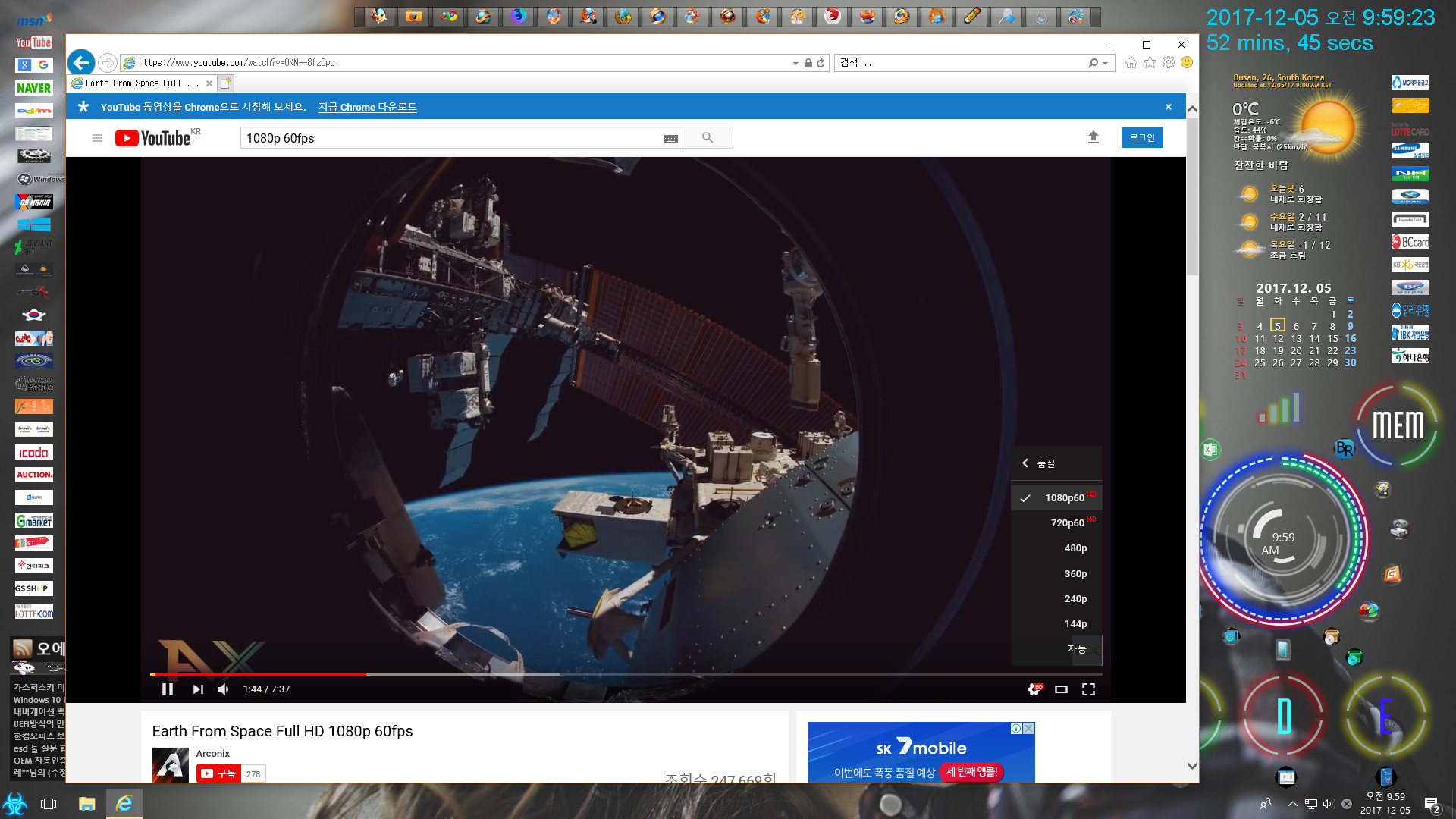The height and width of the screenshot is (819, 1456).
Task: Open the Arconix channel link
Action: (x=212, y=754)
